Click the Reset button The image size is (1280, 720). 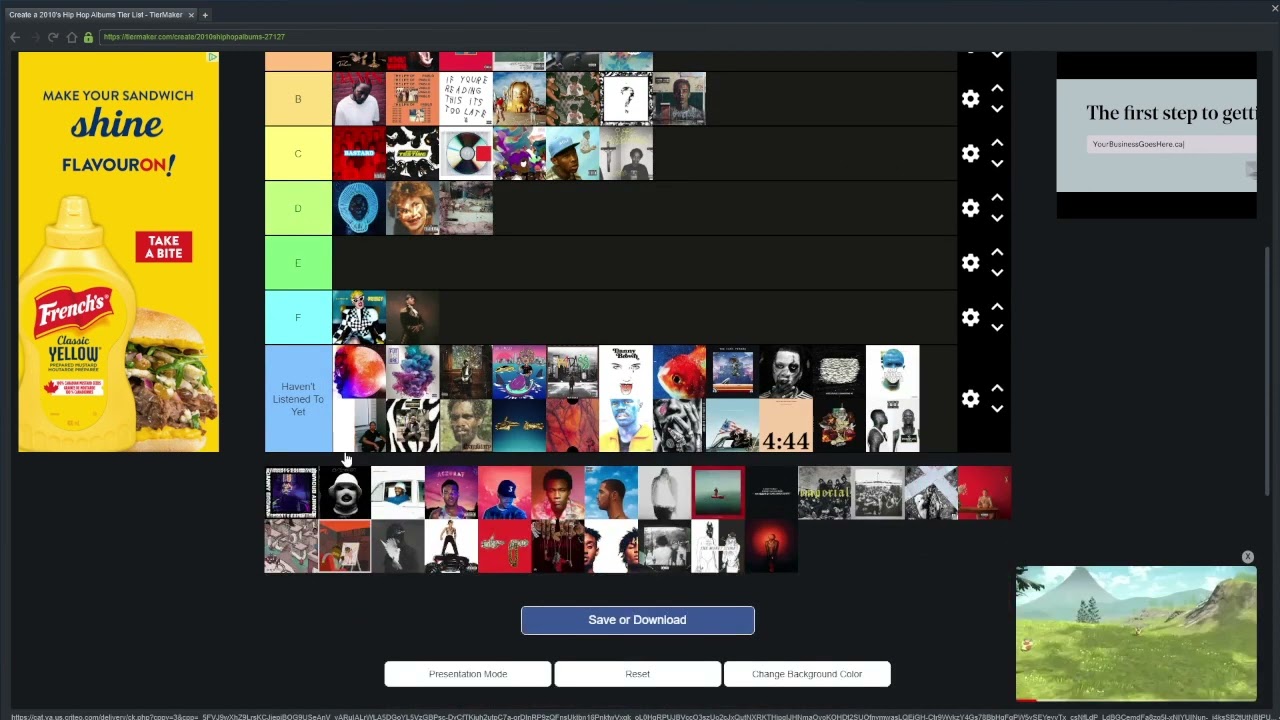[638, 674]
